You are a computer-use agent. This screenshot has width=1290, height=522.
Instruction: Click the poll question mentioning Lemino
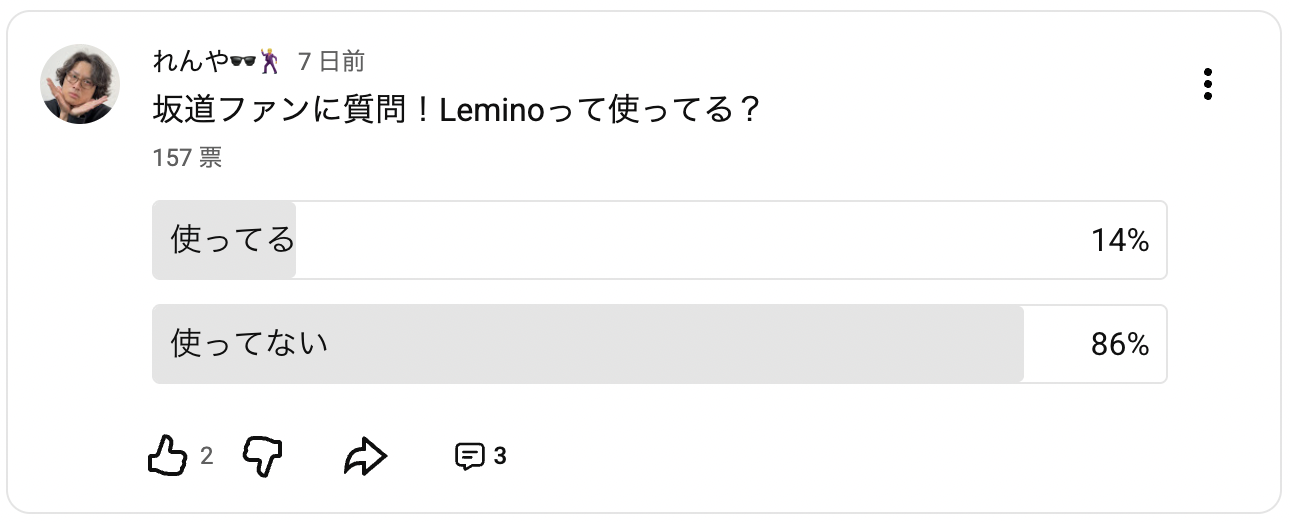pos(458,109)
